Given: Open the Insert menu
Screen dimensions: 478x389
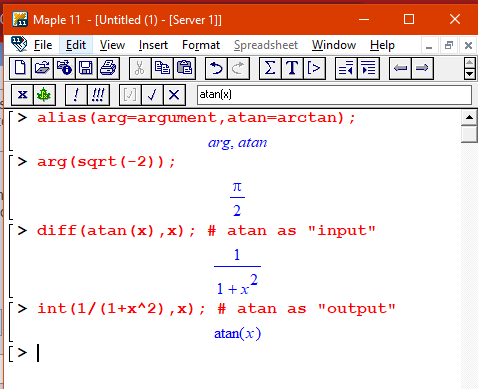Looking at the screenshot, I should click(x=153, y=45).
